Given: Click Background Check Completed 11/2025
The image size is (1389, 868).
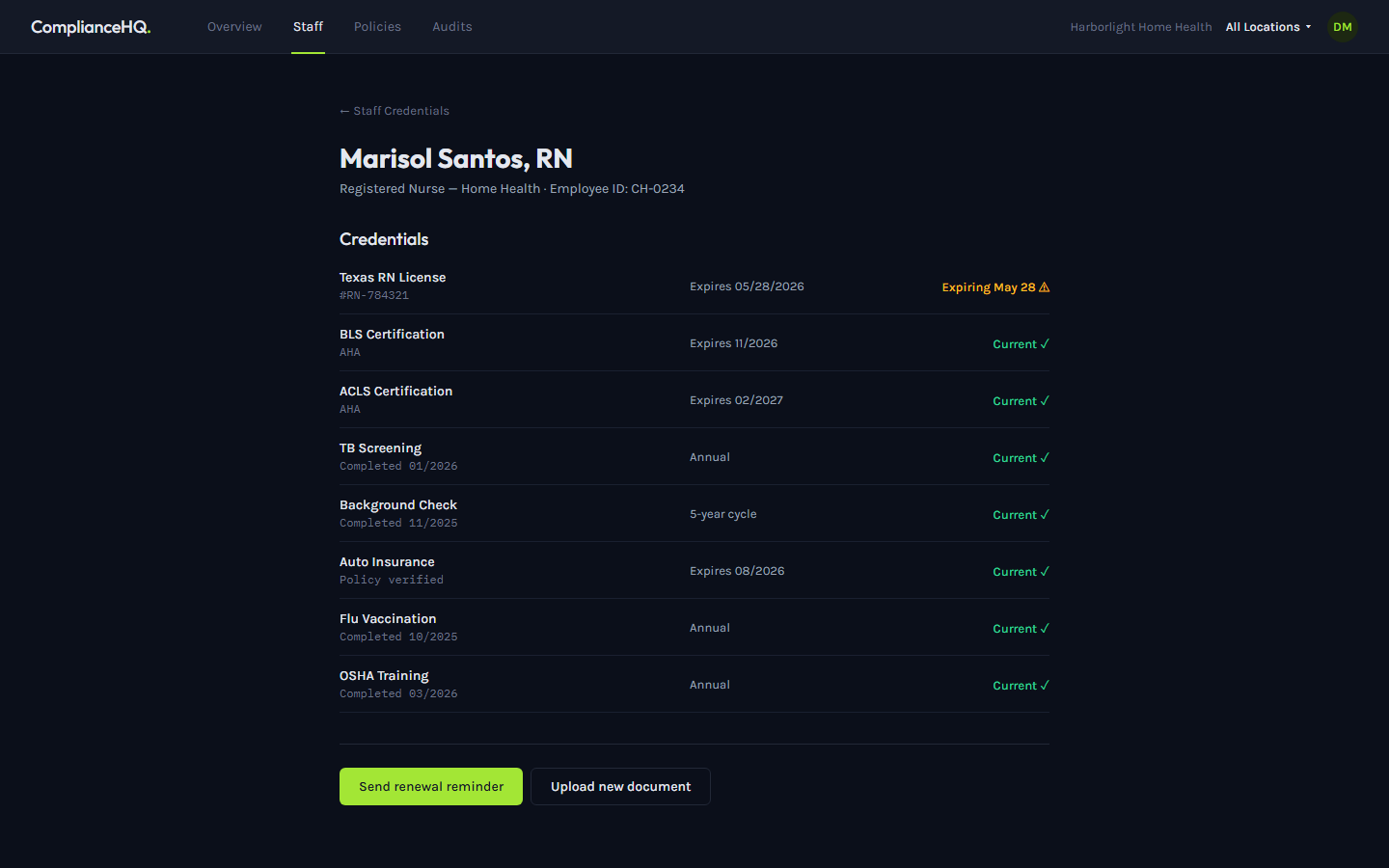Looking at the screenshot, I should coord(398,524).
